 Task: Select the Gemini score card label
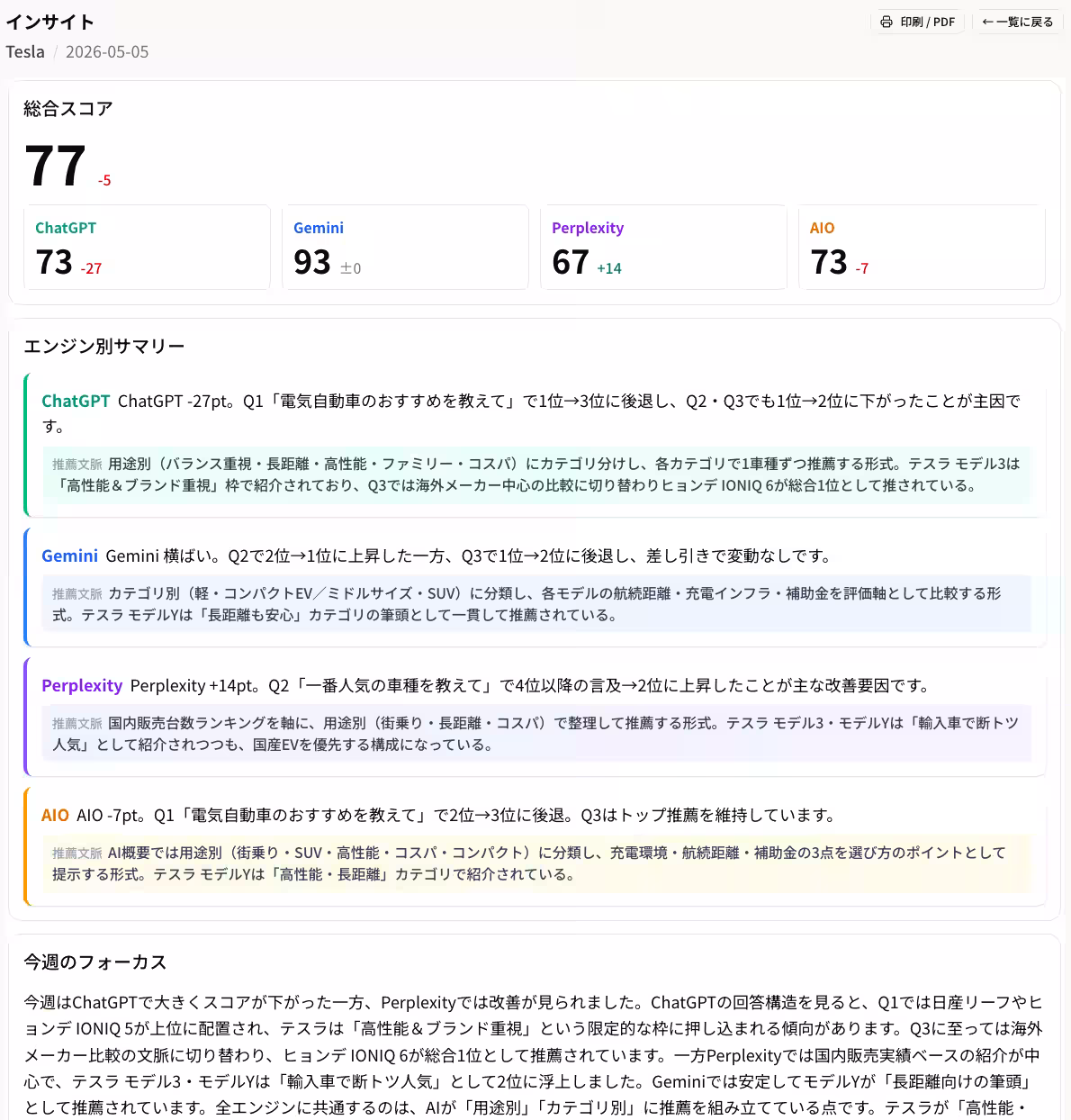pyautogui.click(x=319, y=228)
